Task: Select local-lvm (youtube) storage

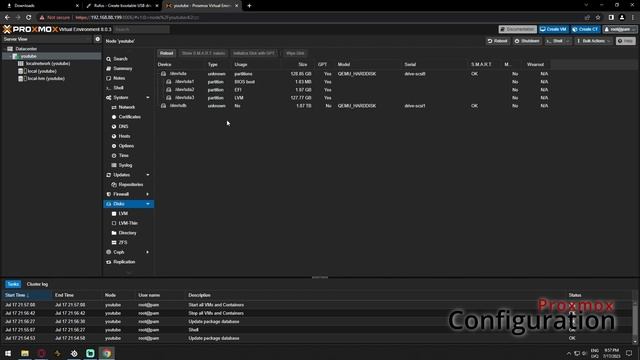Action: (46, 78)
